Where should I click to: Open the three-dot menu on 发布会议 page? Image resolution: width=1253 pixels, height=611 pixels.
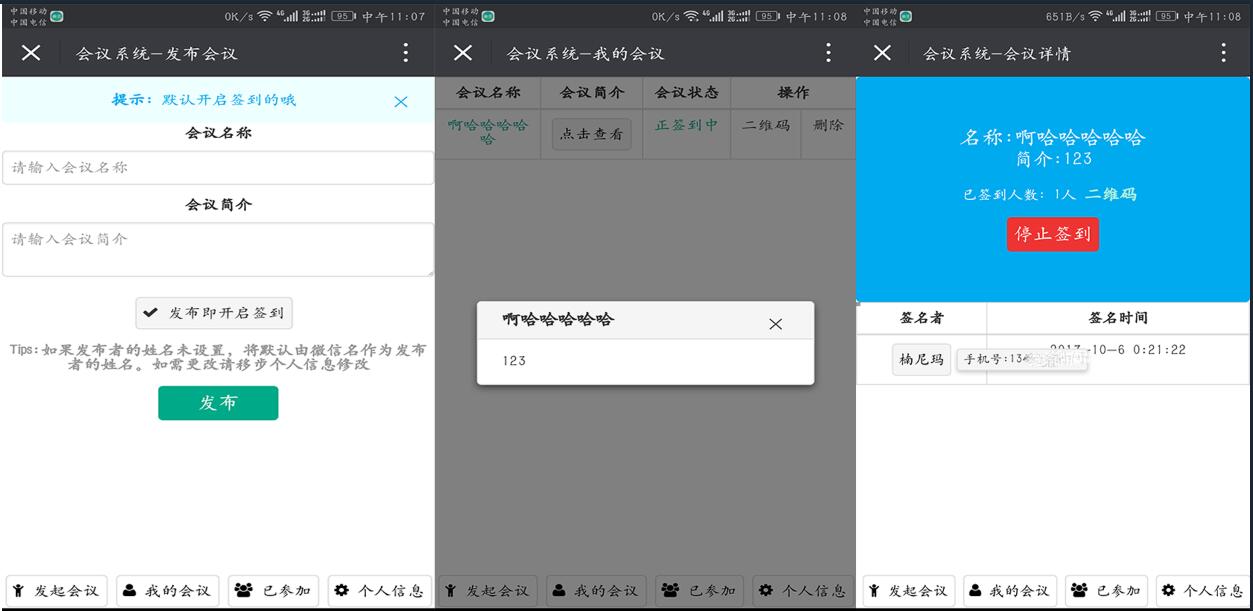406,54
